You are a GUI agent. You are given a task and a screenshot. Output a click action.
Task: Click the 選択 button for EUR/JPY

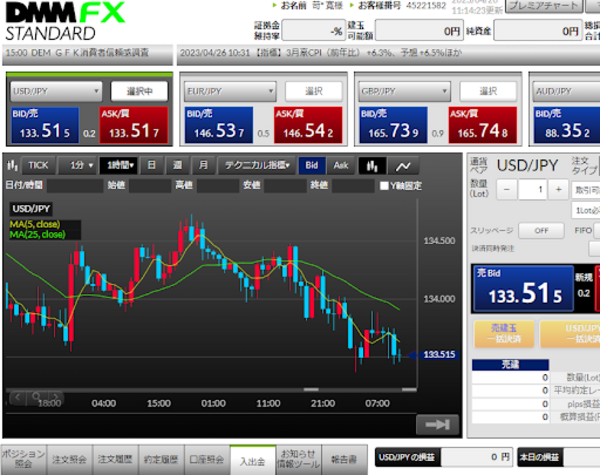pyautogui.click(x=313, y=91)
